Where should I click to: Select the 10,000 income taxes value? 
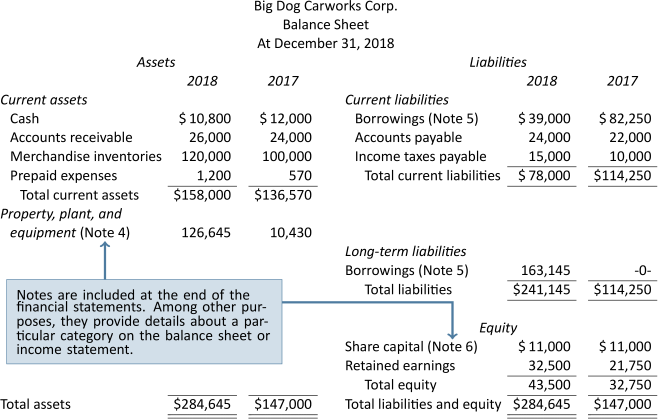630,157
